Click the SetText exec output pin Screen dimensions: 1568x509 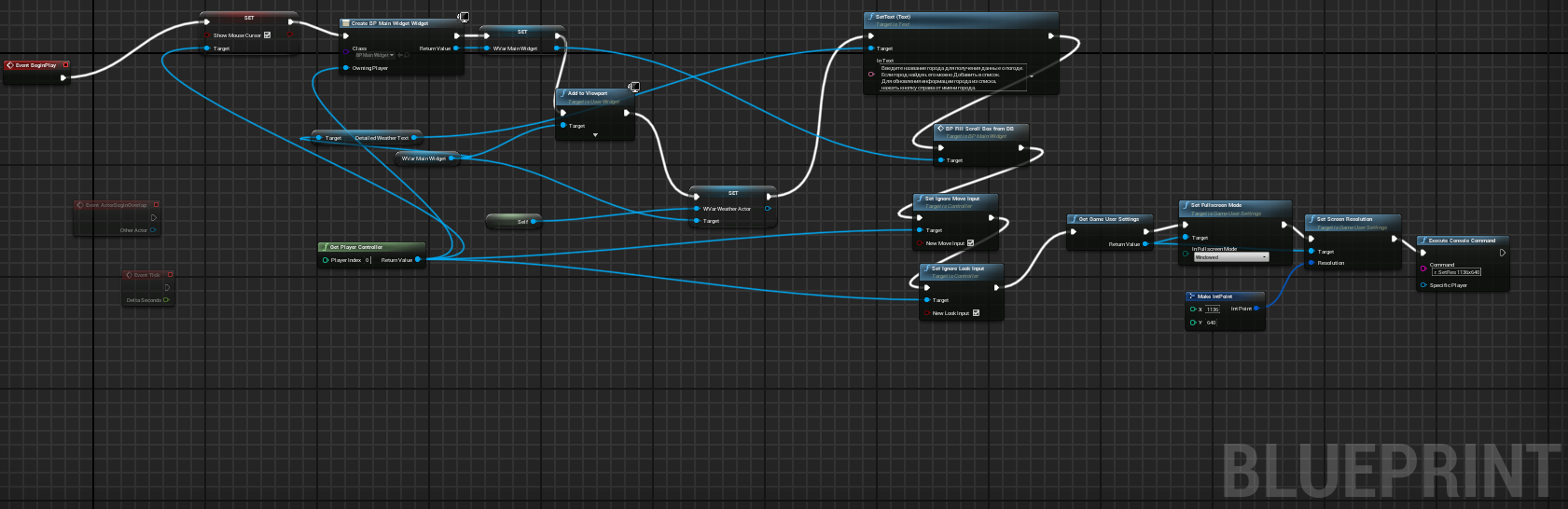(x=1050, y=36)
